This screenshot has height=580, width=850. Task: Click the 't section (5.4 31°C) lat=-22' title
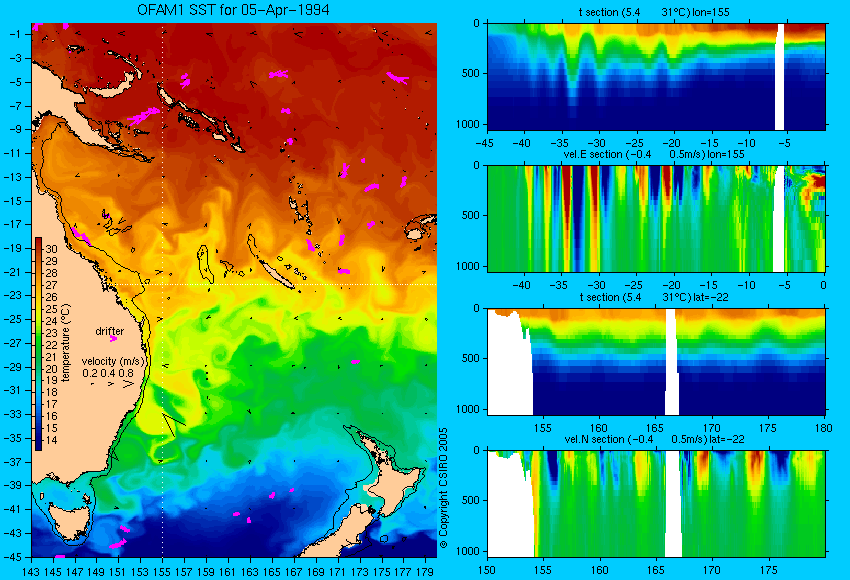click(654, 297)
